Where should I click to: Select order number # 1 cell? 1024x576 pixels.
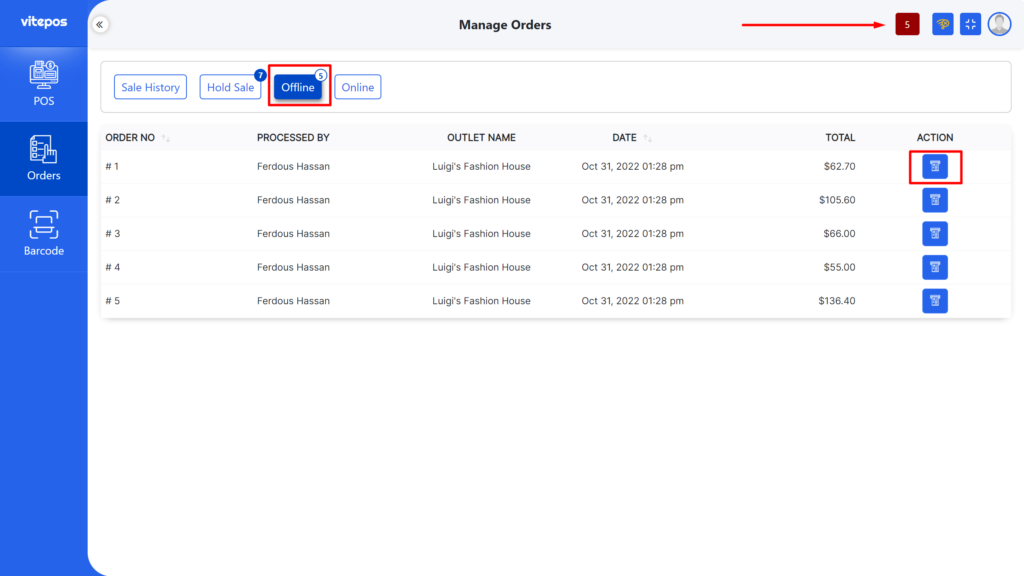click(x=112, y=167)
